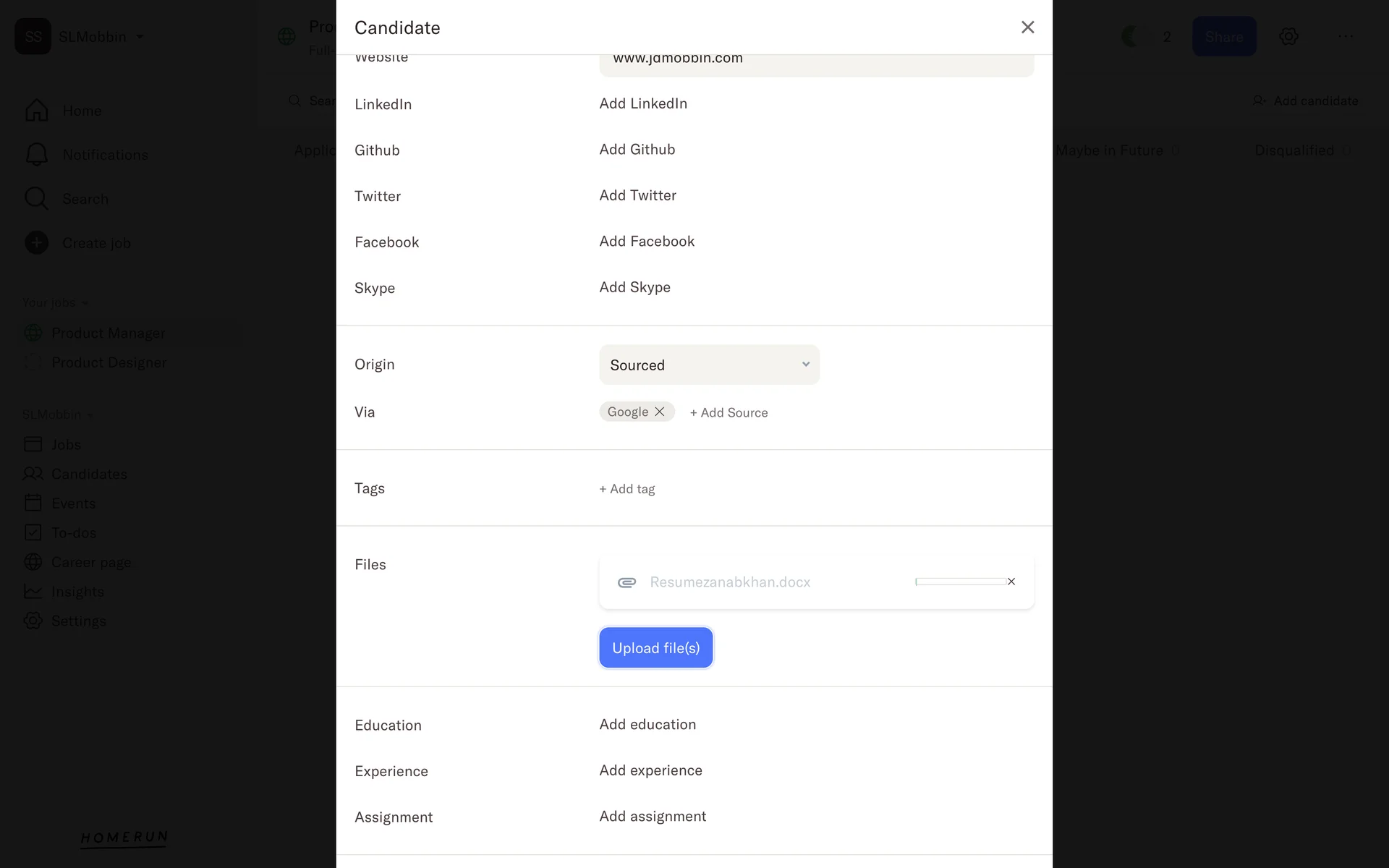Remove the Google source tag

(660, 412)
